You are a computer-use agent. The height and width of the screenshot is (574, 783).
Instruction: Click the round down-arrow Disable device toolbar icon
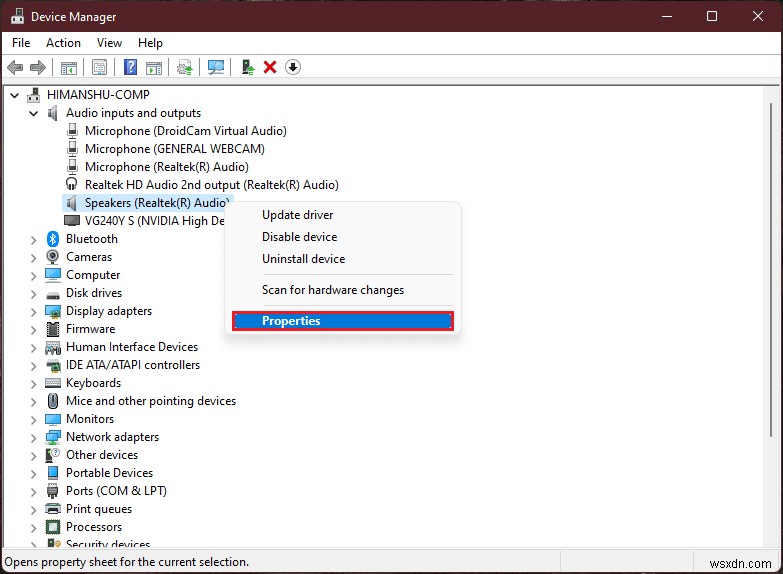[x=293, y=67]
